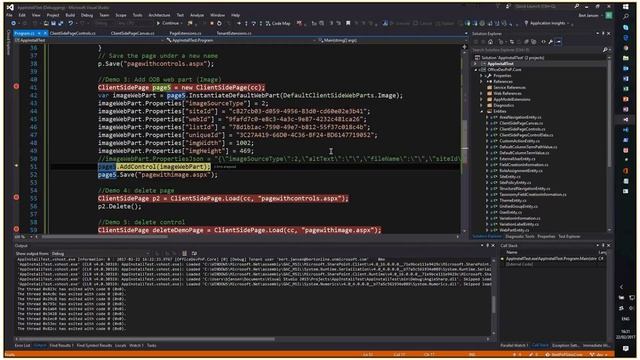Toggle auto-hide pin of Solution Explorer
This screenshot has height=360, width=640.
[603, 33]
